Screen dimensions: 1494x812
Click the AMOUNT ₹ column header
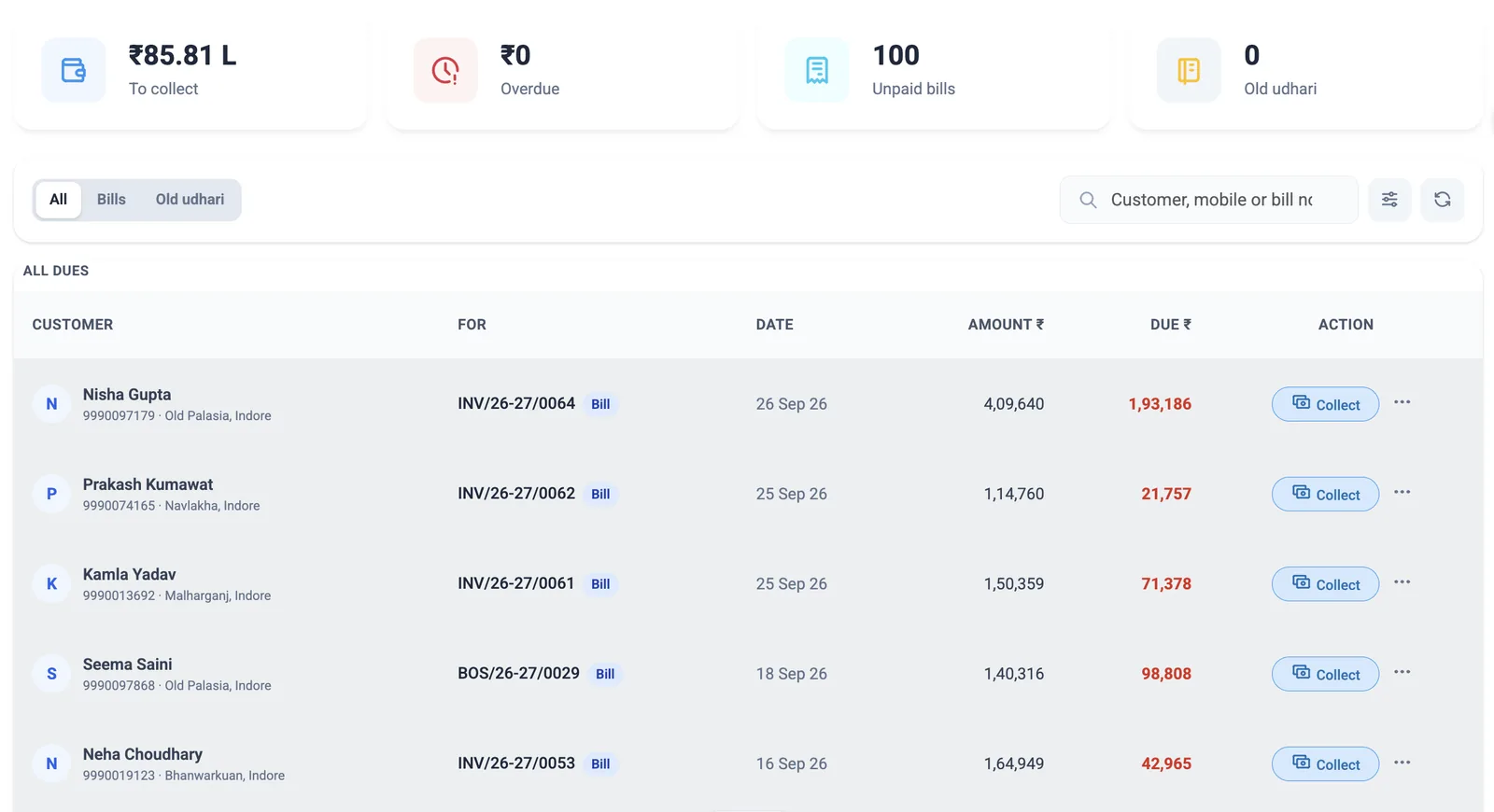coord(1006,325)
